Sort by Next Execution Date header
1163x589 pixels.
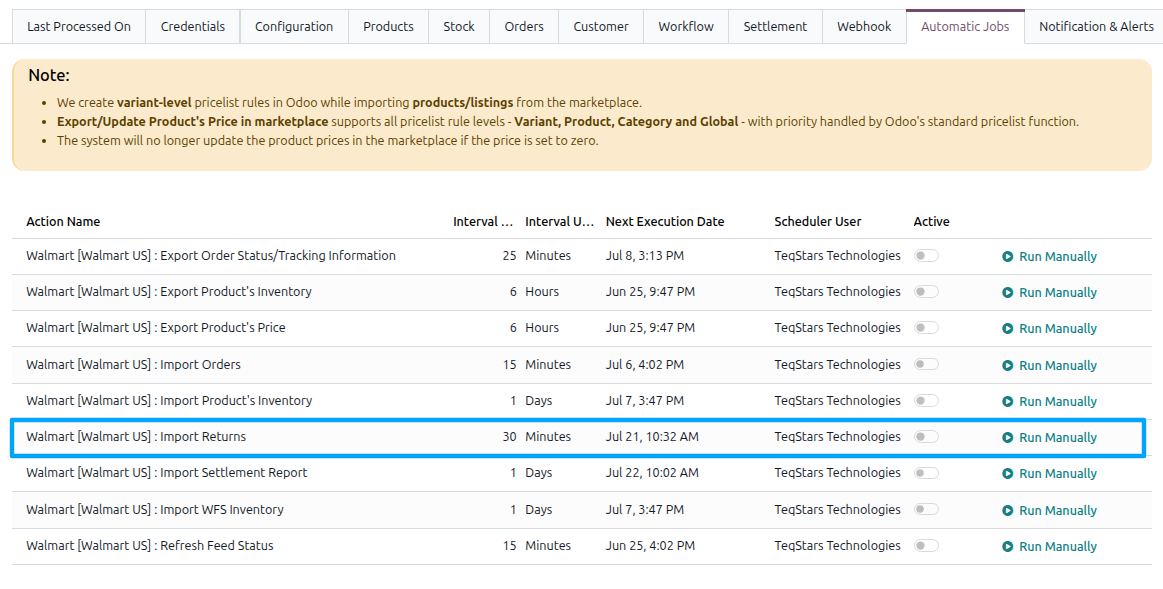(665, 222)
